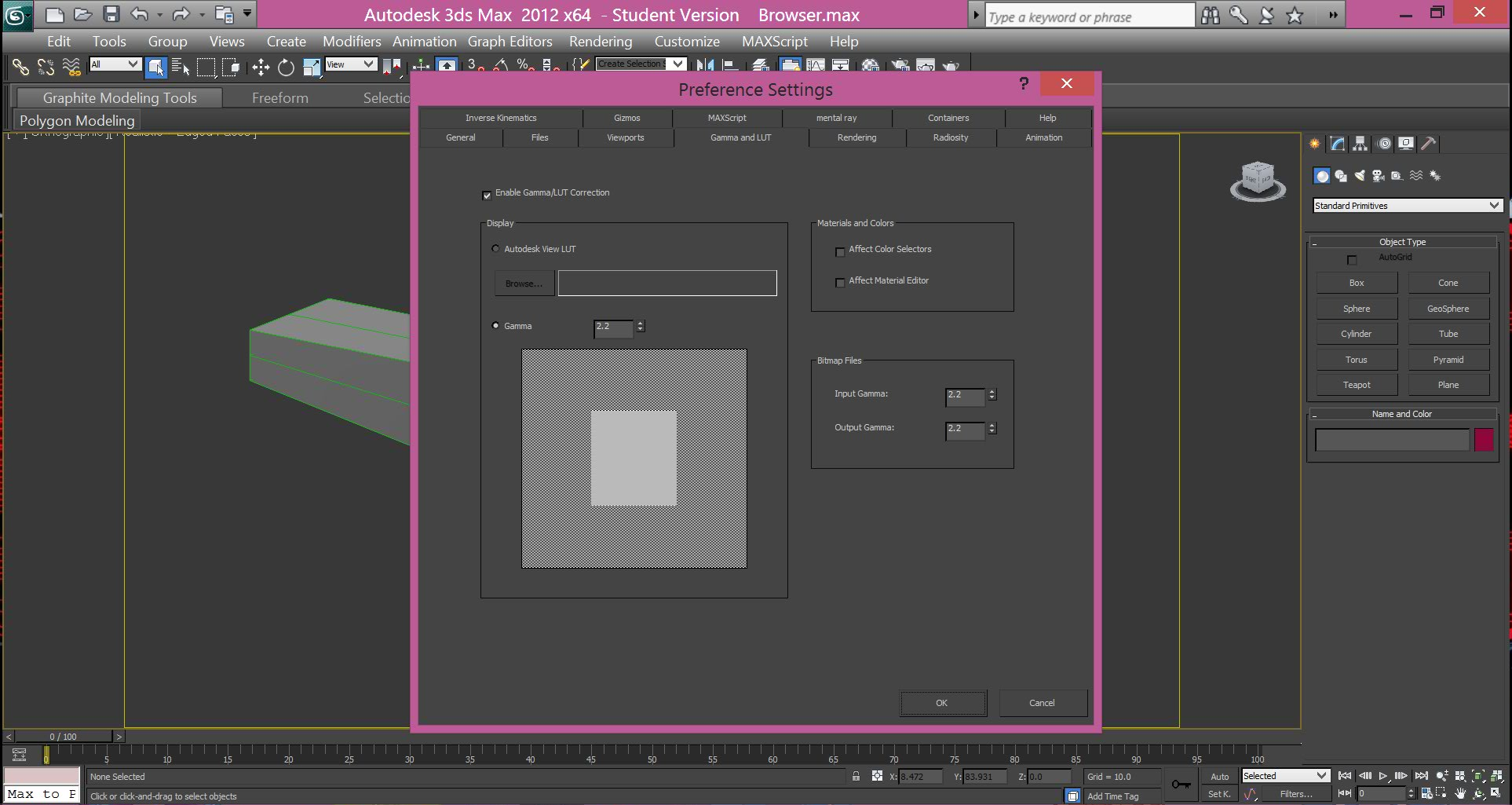This screenshot has height=805, width=1512.
Task: Adjust the Input Gamma spinner arrows
Action: pyautogui.click(x=992, y=394)
